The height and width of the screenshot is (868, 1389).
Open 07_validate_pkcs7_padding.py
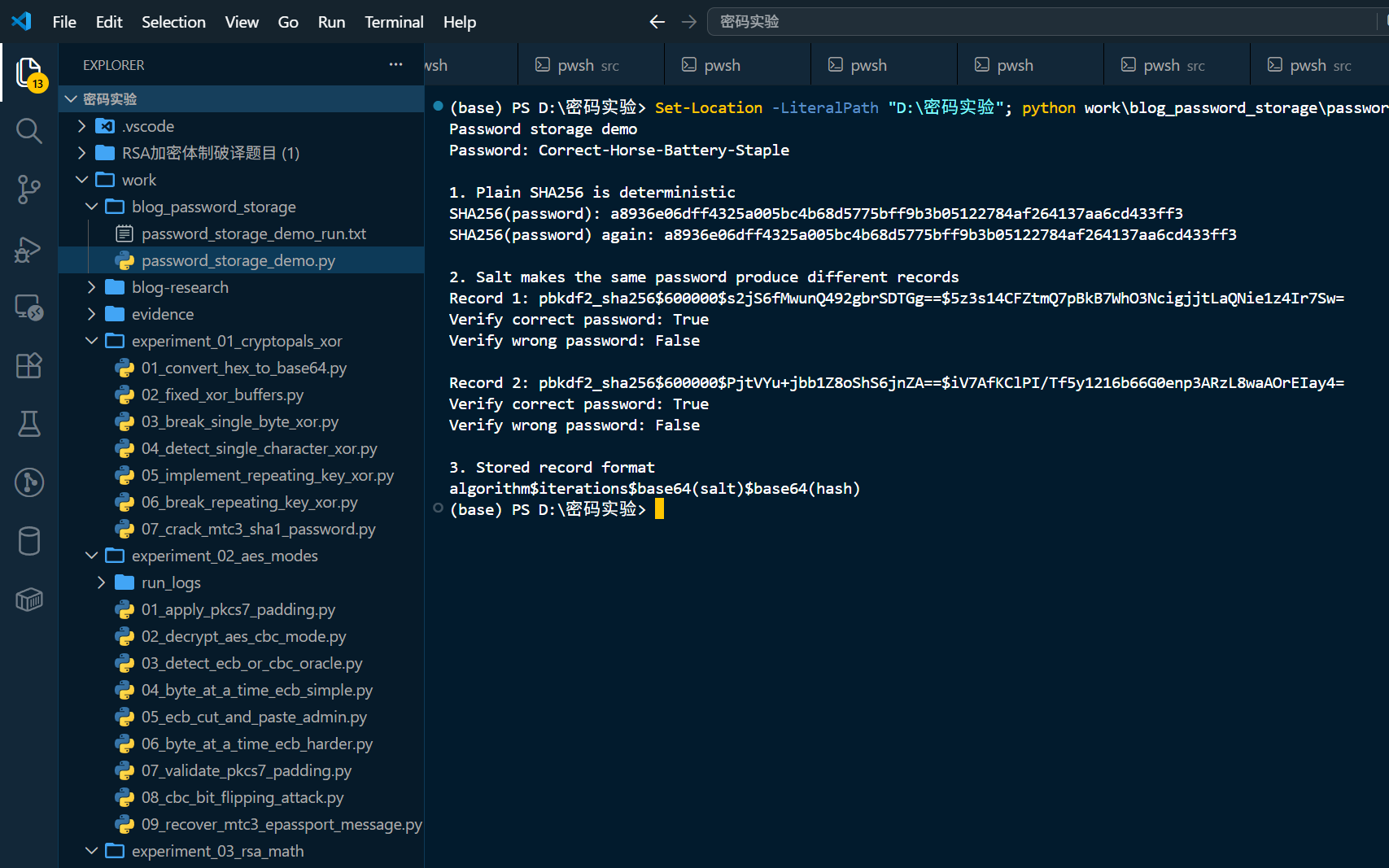242,770
